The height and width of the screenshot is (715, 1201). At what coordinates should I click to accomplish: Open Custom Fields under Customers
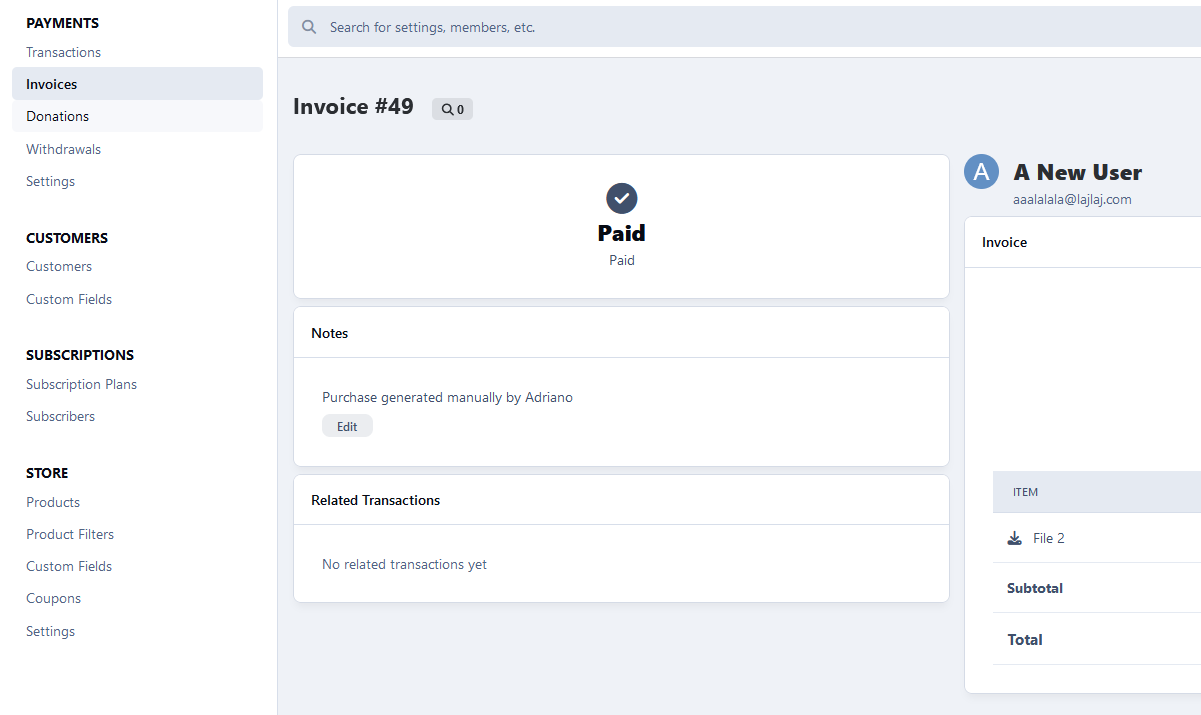coord(69,299)
